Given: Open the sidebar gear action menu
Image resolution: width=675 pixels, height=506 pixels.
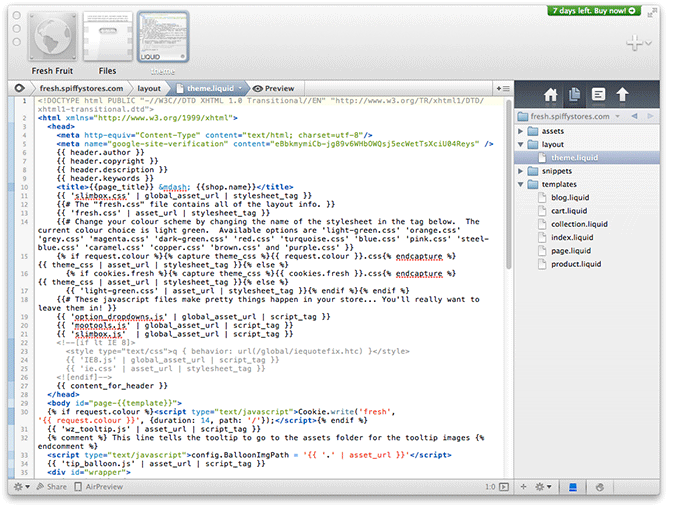Looking at the screenshot, I should 543,487.
